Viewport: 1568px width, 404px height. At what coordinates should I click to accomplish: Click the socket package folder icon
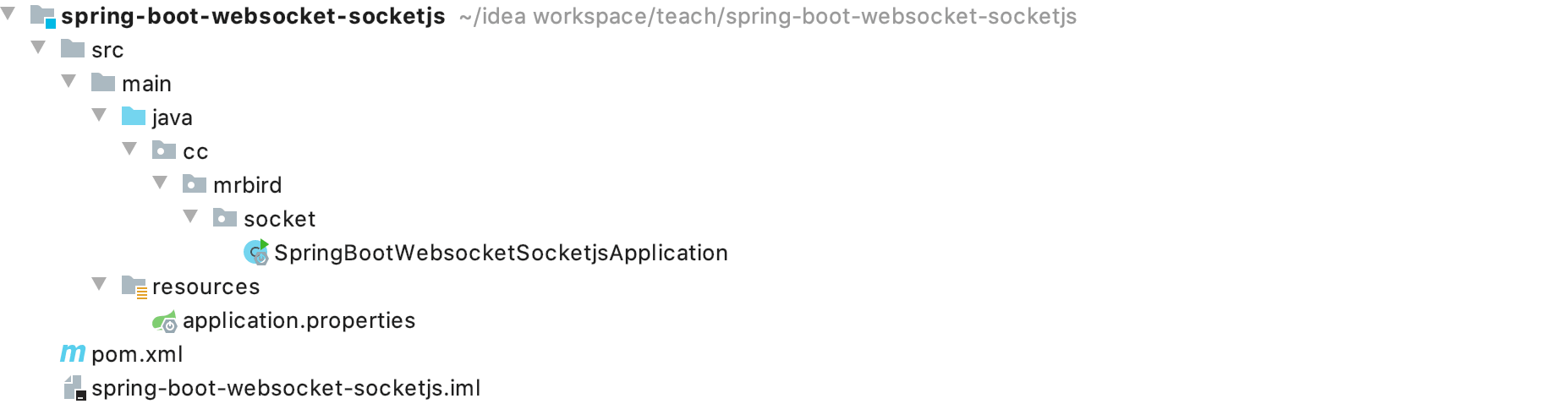tap(225, 217)
